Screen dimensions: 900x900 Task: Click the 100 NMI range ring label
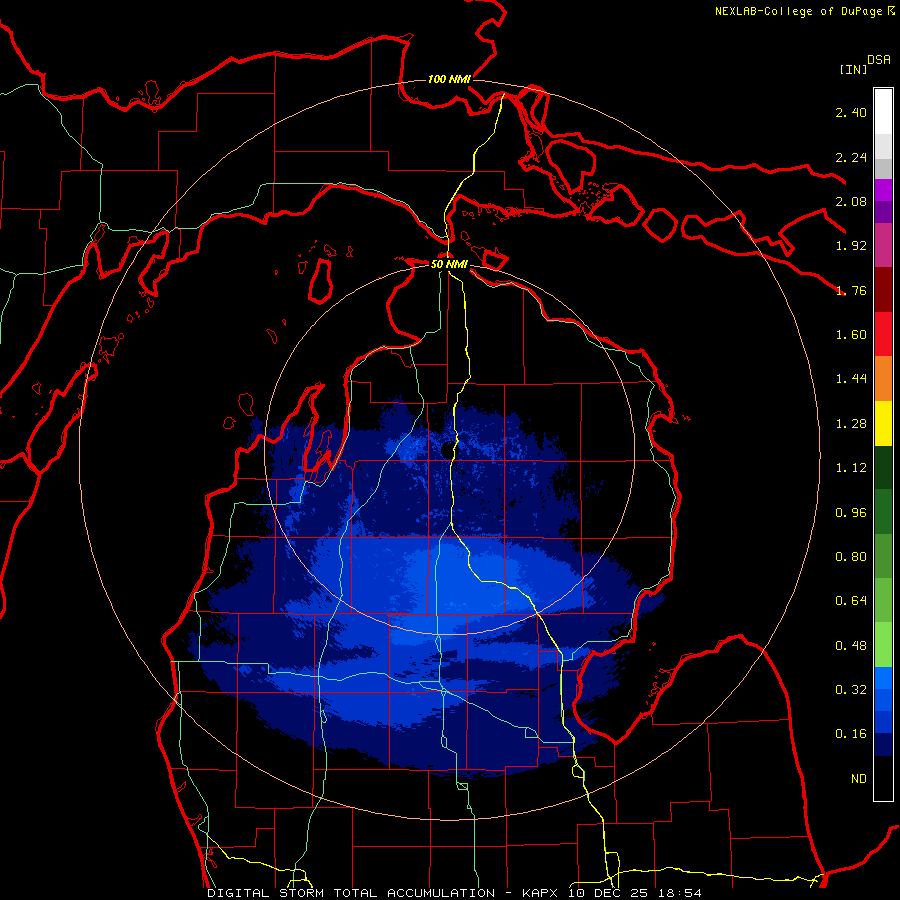(x=449, y=79)
